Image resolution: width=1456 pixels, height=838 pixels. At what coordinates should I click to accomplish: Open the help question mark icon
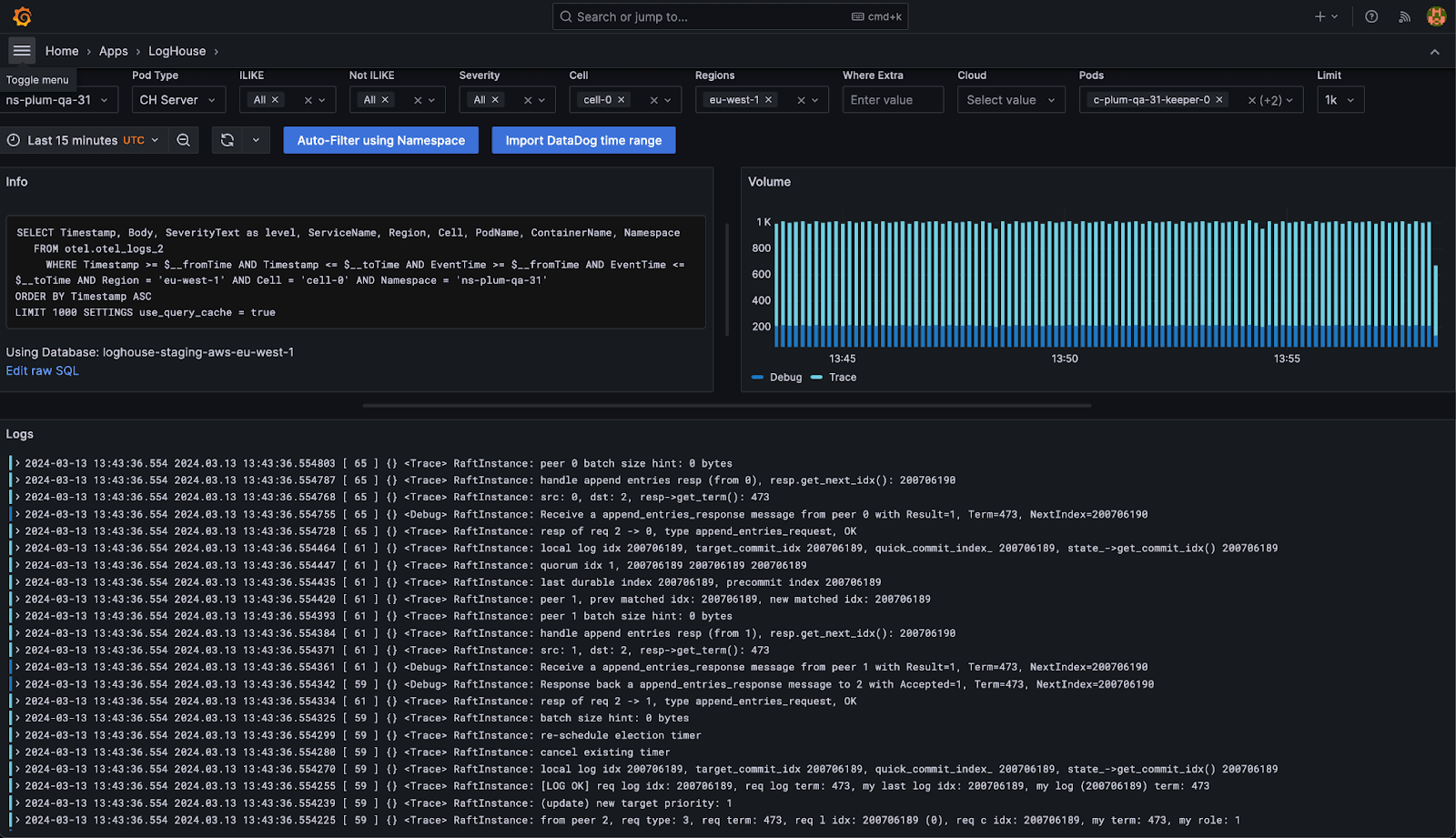pyautogui.click(x=1371, y=16)
